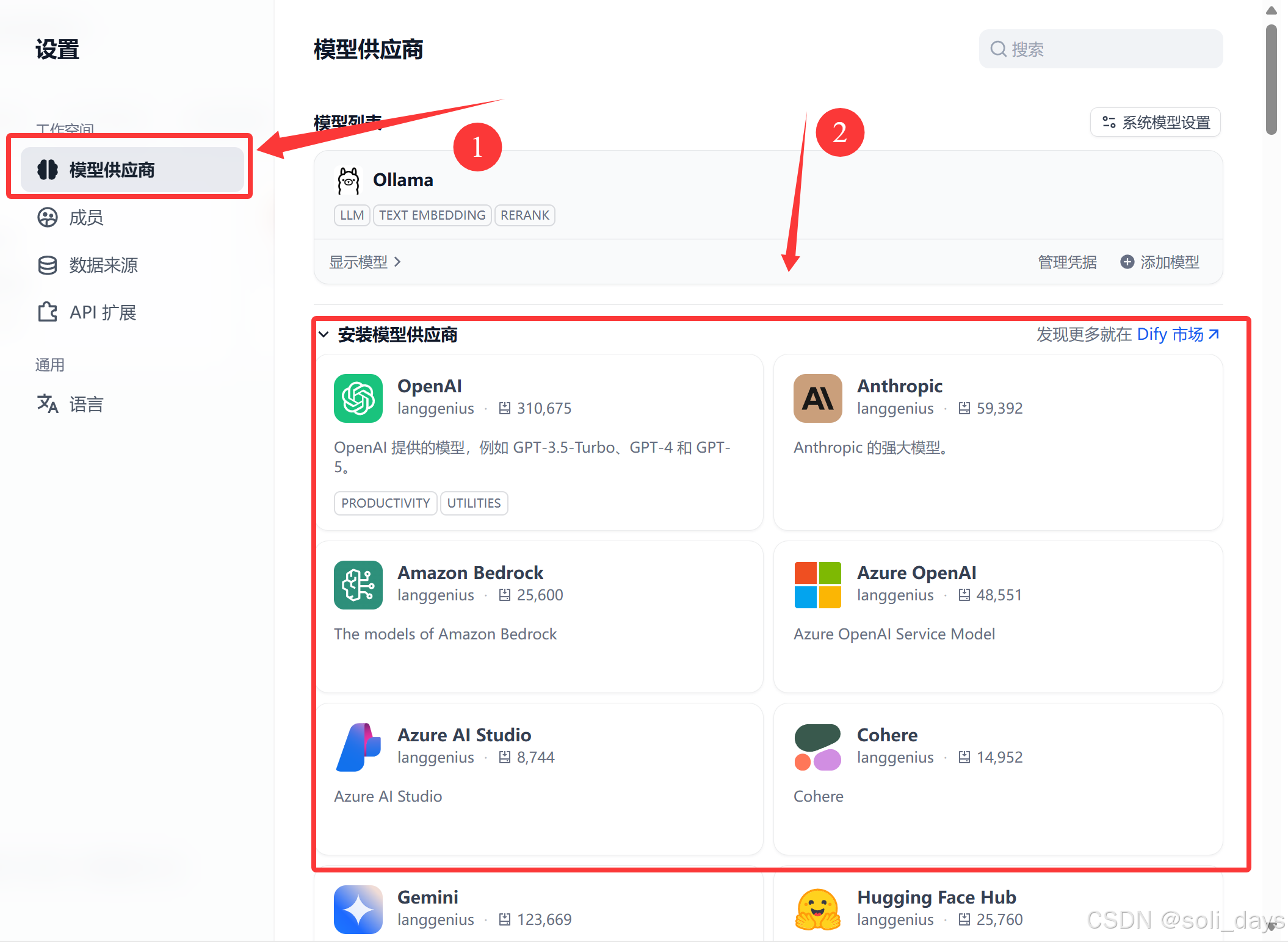Click the Azure OpenAI Microsoft logo
1288x942 pixels.
(817, 584)
